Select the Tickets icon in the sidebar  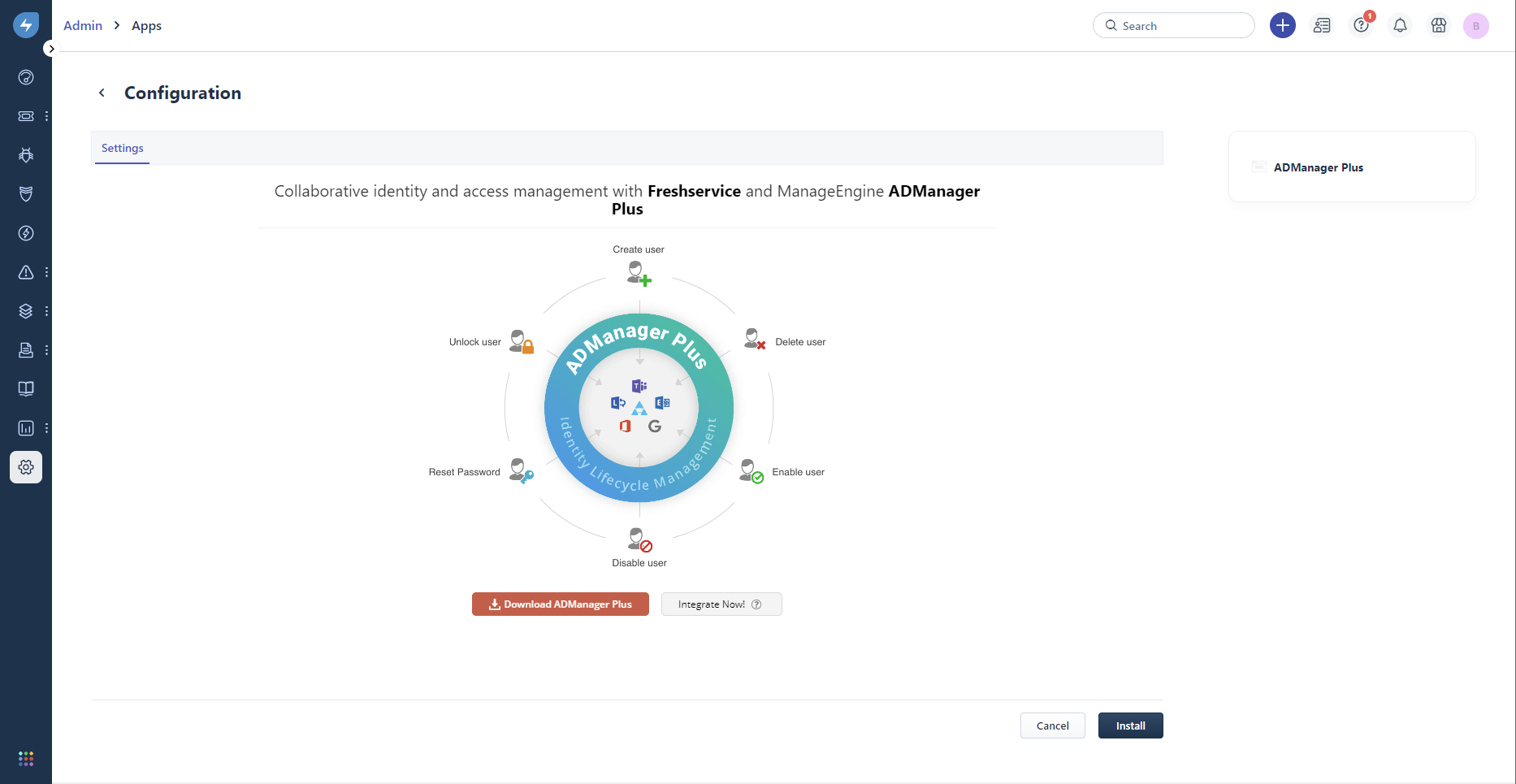coord(25,115)
